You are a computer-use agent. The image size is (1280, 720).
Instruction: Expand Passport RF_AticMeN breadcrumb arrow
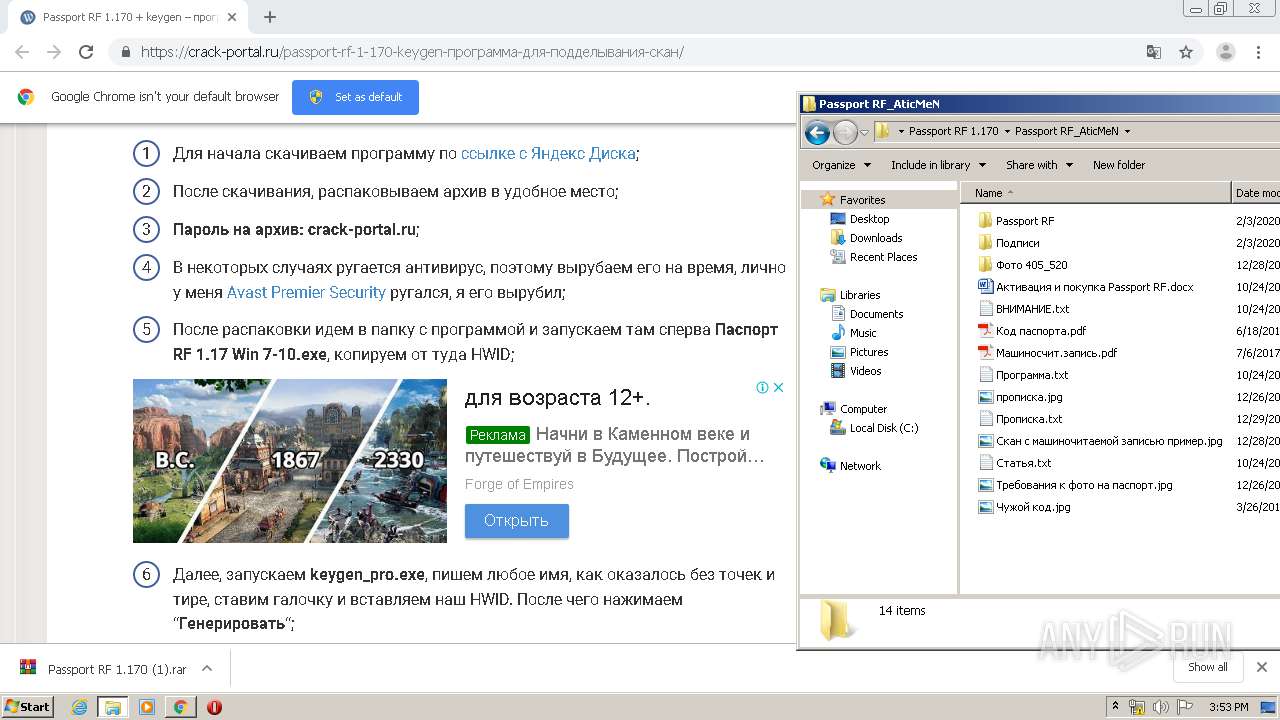(1127, 131)
